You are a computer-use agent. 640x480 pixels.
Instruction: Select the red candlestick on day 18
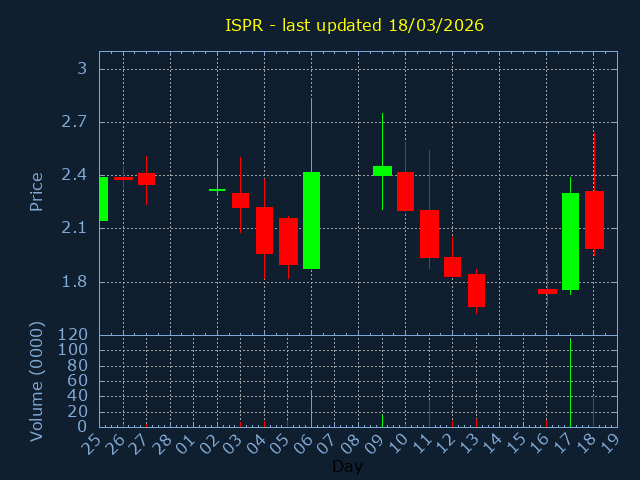click(594, 220)
